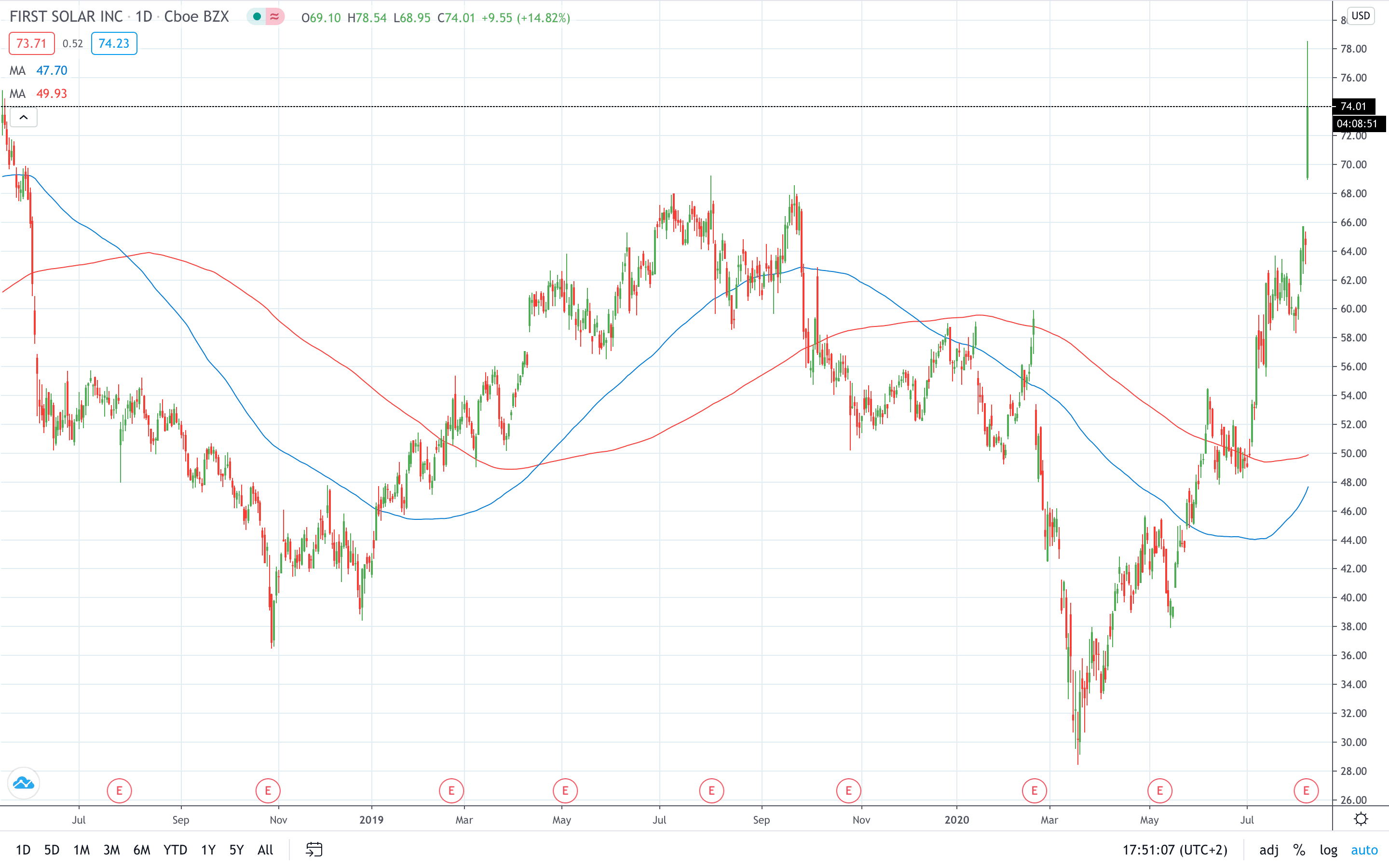Click earnings marker before Nov 2018
This screenshot has width=1389, height=868.
coord(268,790)
